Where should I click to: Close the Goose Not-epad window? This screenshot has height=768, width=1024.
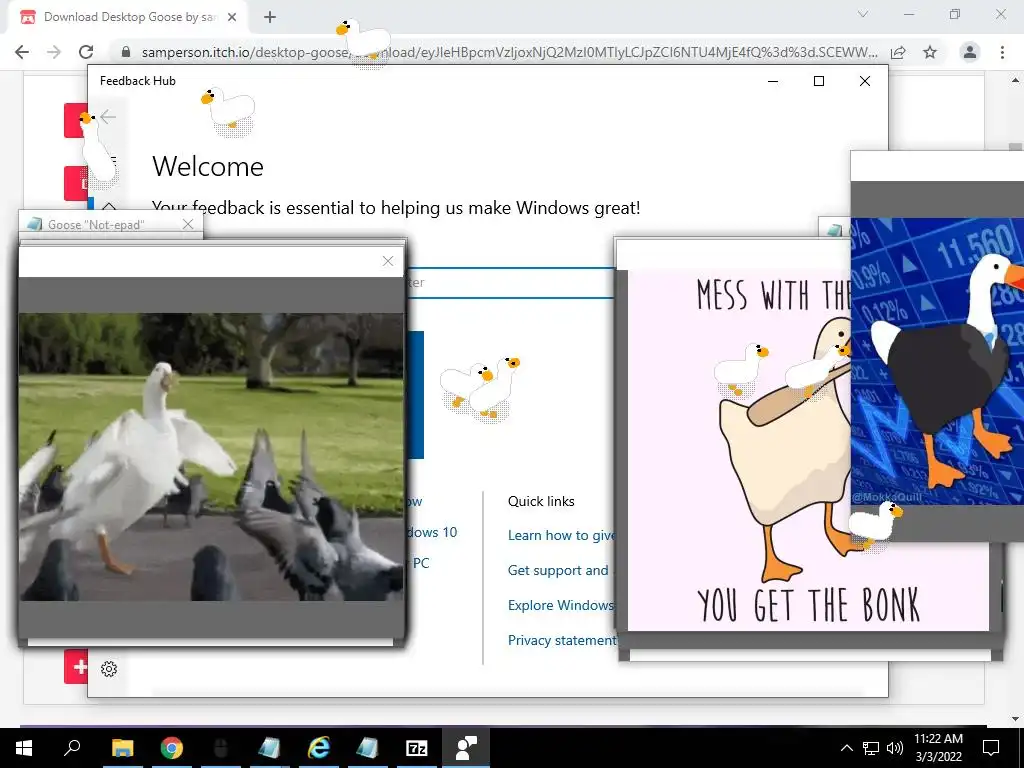tap(188, 224)
